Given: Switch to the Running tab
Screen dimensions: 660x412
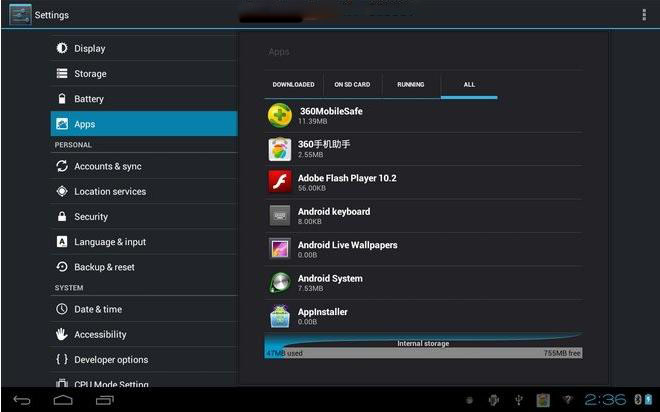Looking at the screenshot, I should (x=411, y=85).
